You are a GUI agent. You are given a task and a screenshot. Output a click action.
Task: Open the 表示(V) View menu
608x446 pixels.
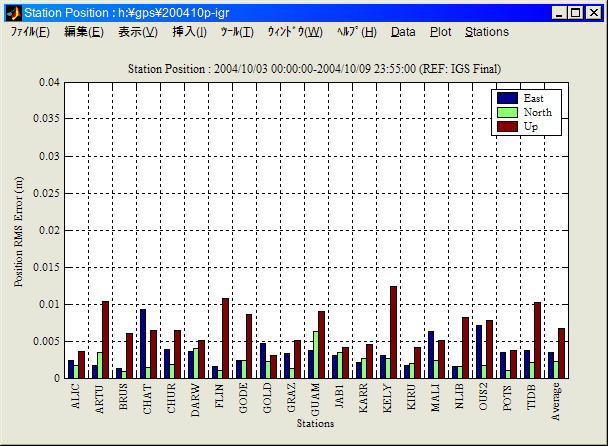coord(137,32)
